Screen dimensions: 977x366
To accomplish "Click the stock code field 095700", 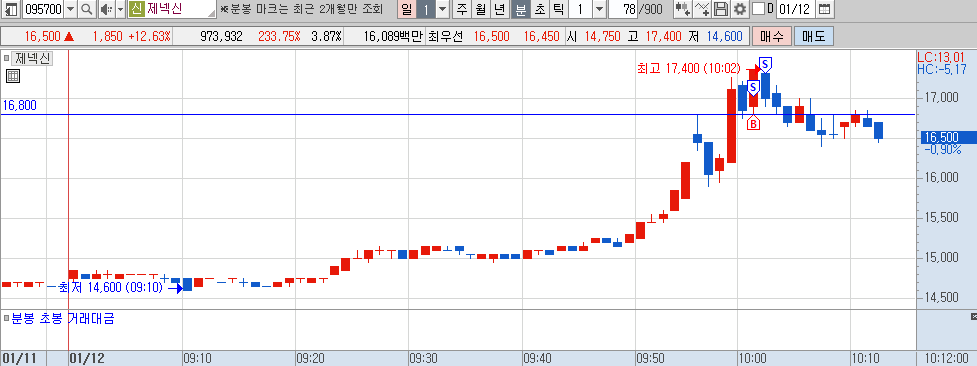I will [x=42, y=9].
